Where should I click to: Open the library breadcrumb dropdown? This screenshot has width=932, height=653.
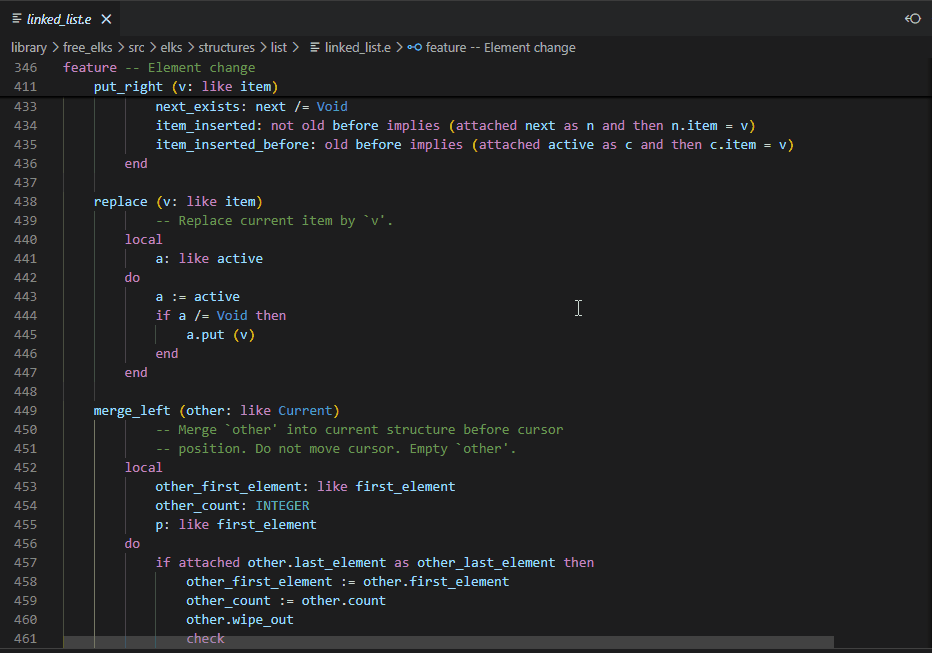[29, 47]
